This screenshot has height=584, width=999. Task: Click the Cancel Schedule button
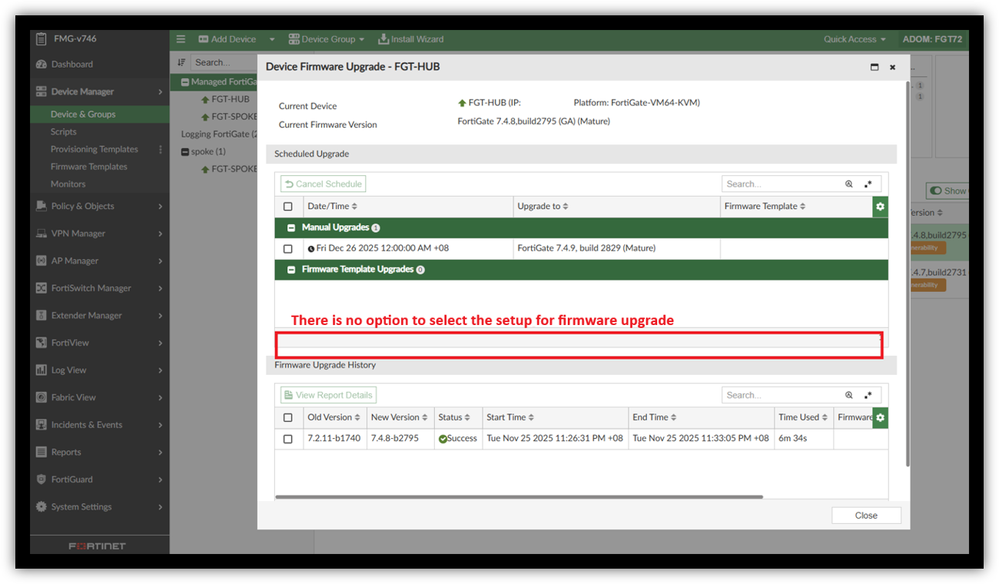[323, 184]
